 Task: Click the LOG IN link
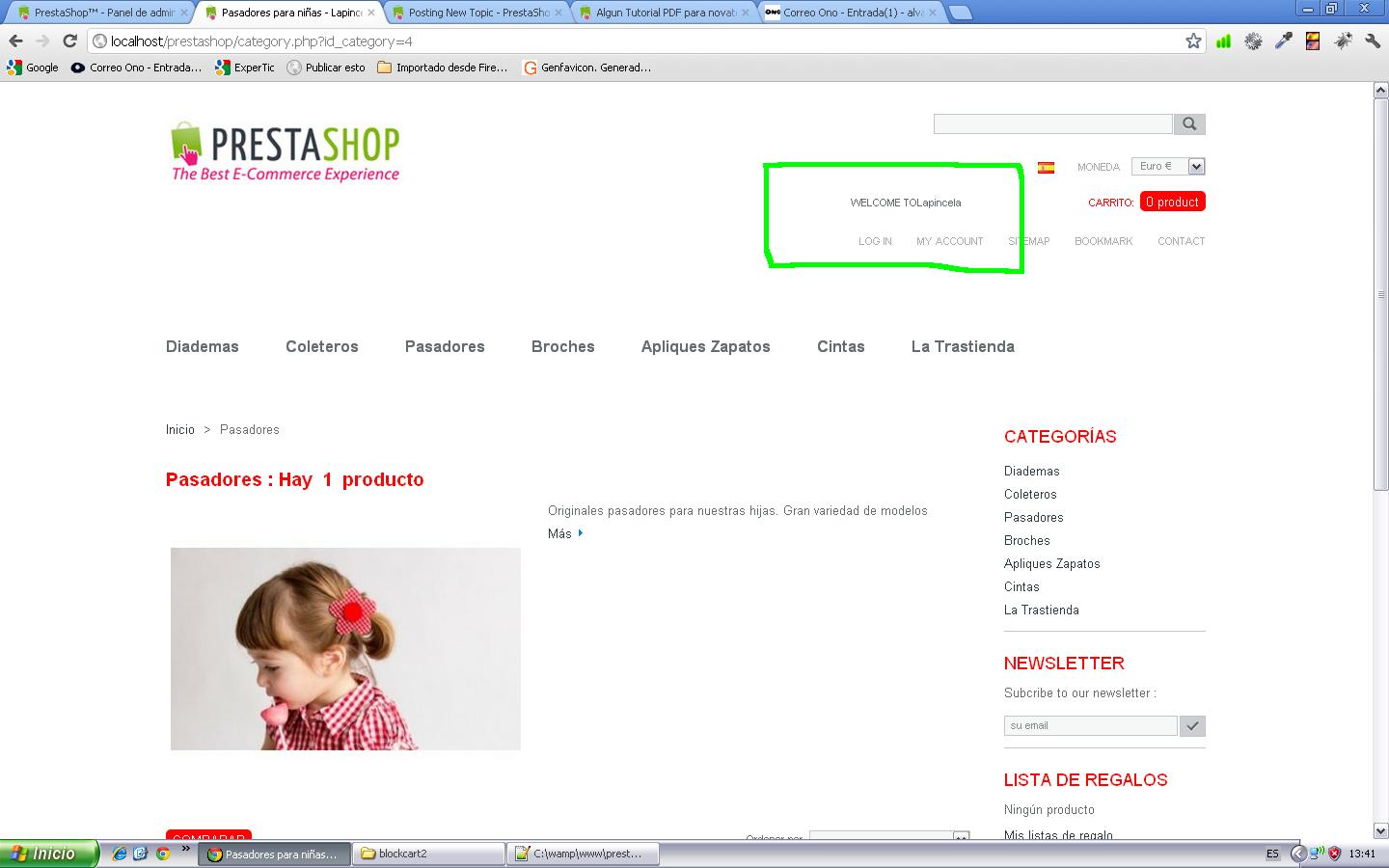(x=875, y=241)
